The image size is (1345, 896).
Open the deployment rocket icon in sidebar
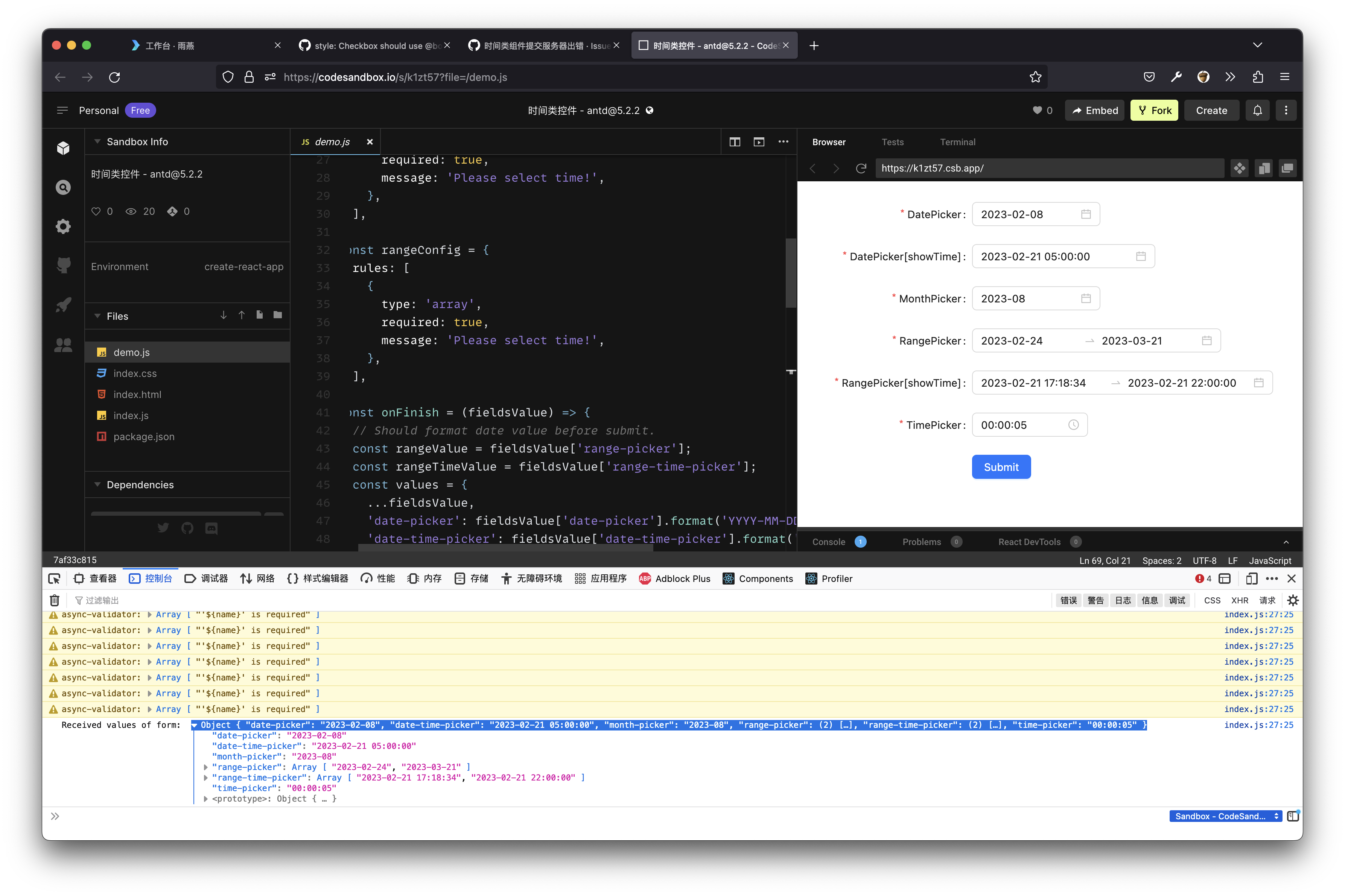tap(63, 305)
